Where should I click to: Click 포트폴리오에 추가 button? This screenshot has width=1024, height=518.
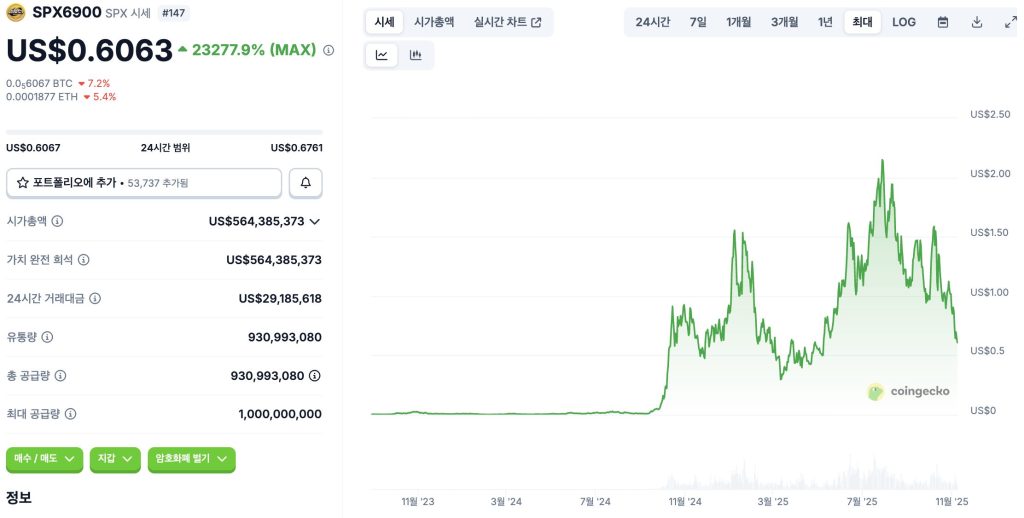click(x=144, y=183)
